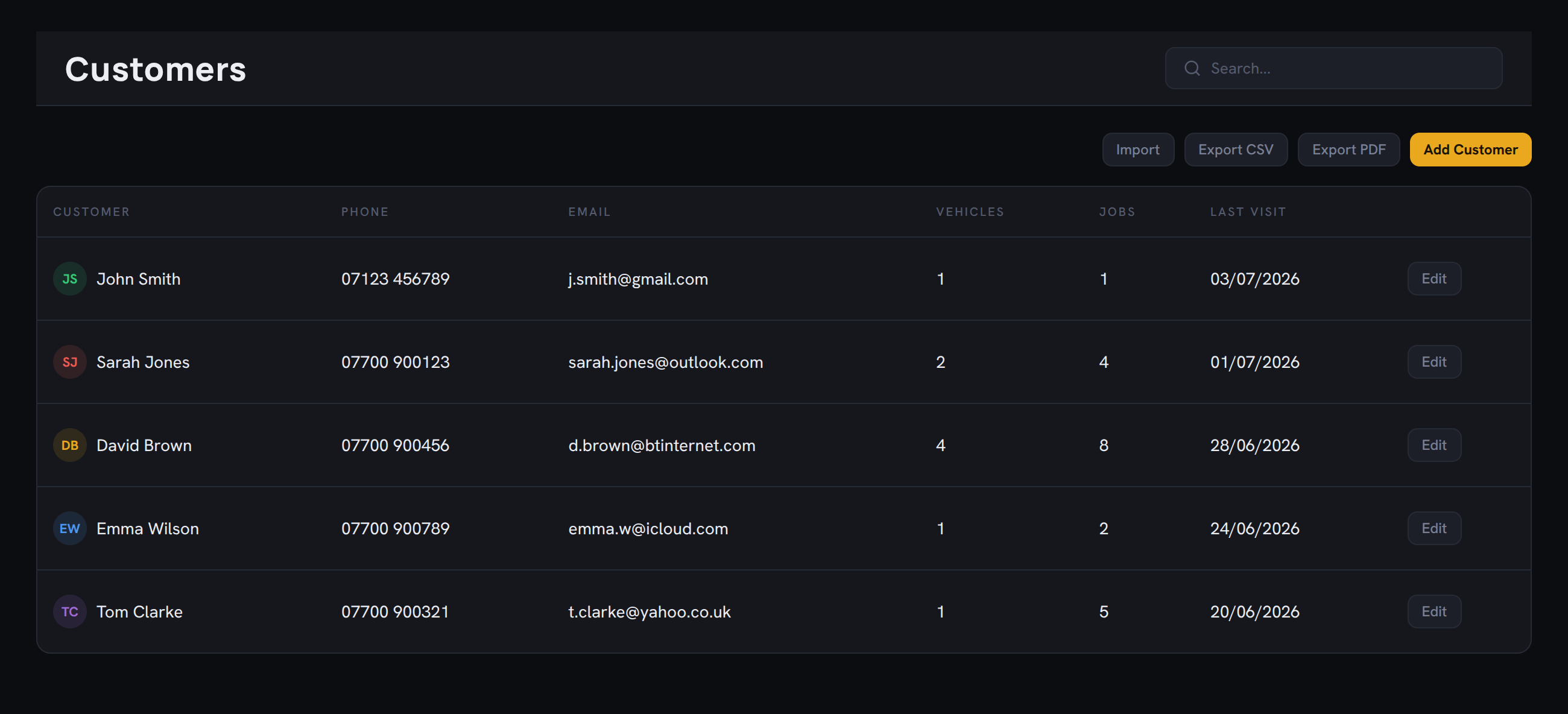Focus the Search customers field
This screenshot has width=1568, height=714.
pyautogui.click(x=1333, y=68)
